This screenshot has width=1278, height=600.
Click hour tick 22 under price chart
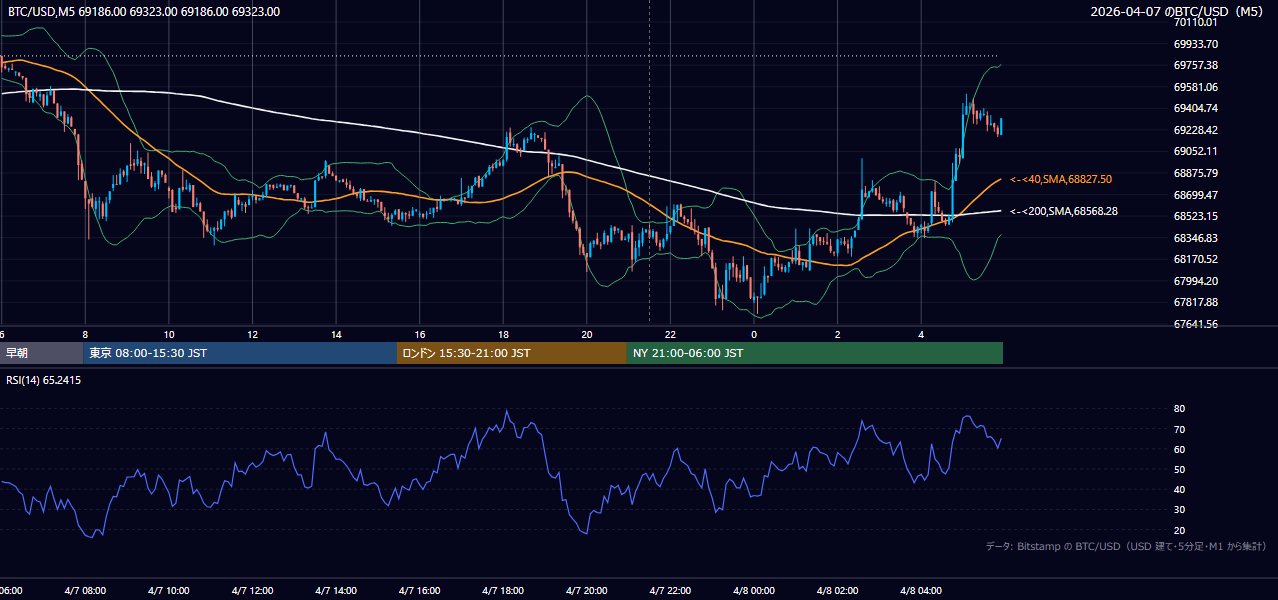coord(671,334)
